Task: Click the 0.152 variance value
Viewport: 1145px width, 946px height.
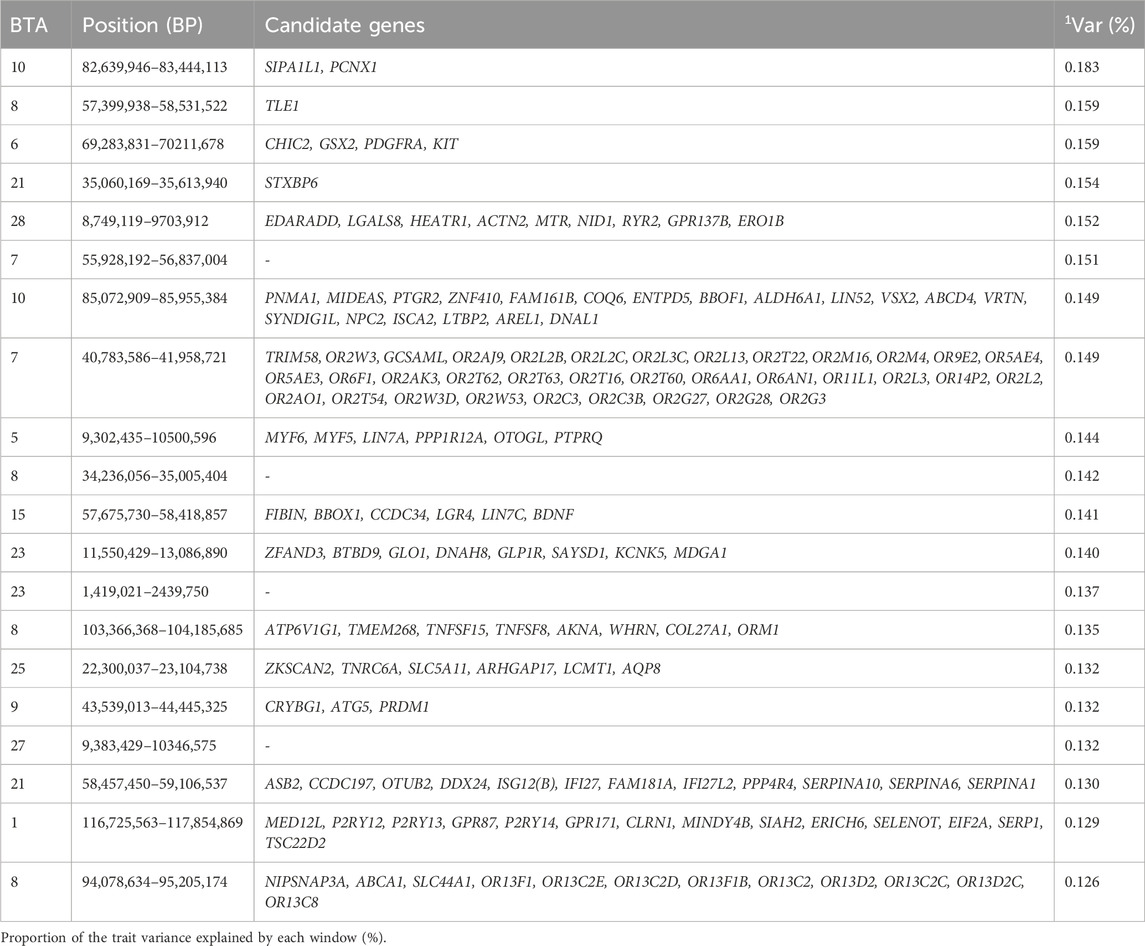Action: point(1081,221)
